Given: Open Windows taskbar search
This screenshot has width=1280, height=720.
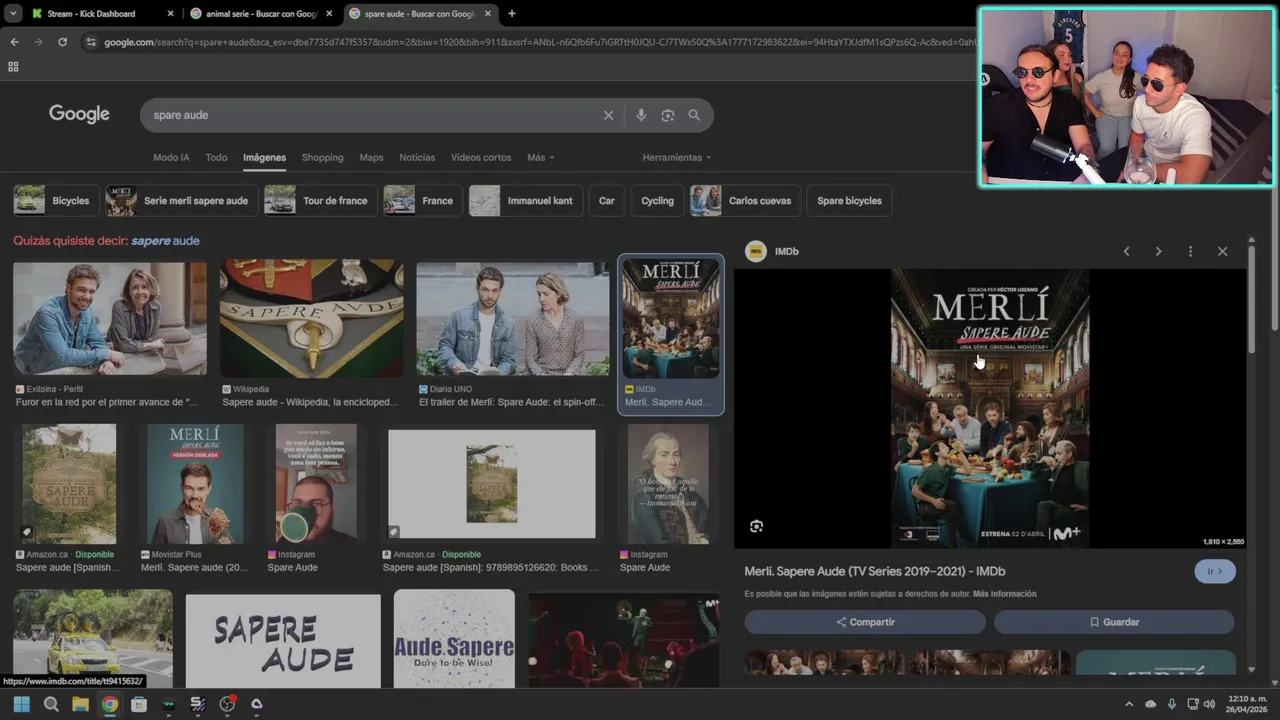Looking at the screenshot, I should point(51,704).
